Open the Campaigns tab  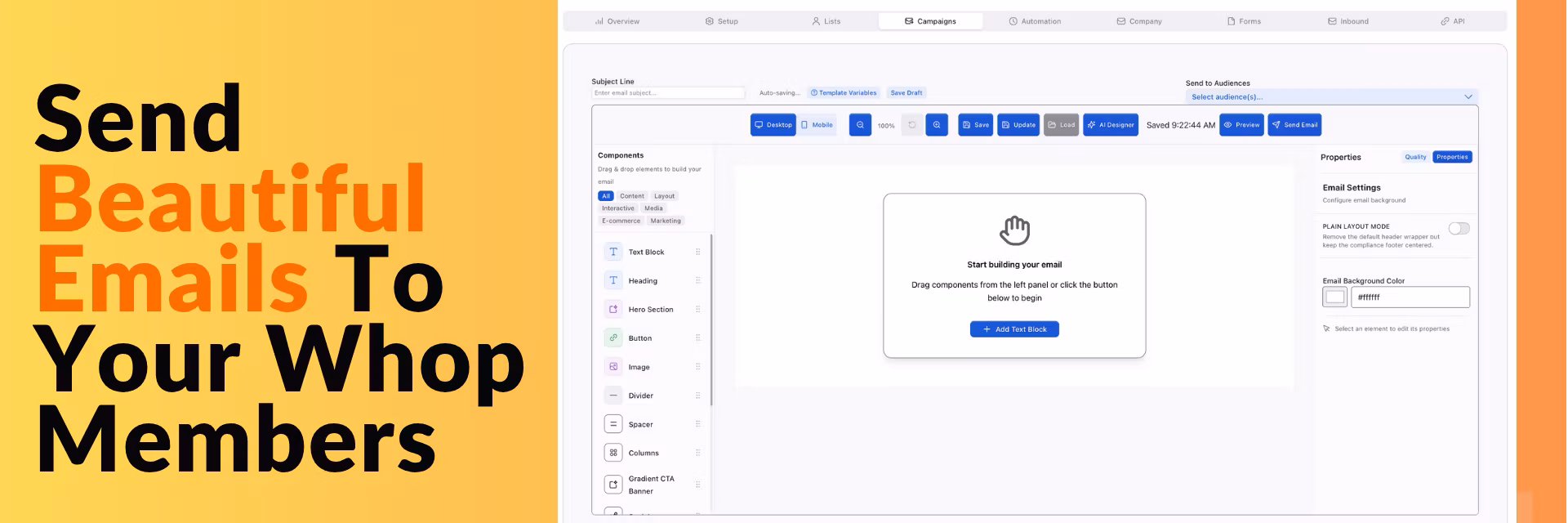click(x=931, y=21)
